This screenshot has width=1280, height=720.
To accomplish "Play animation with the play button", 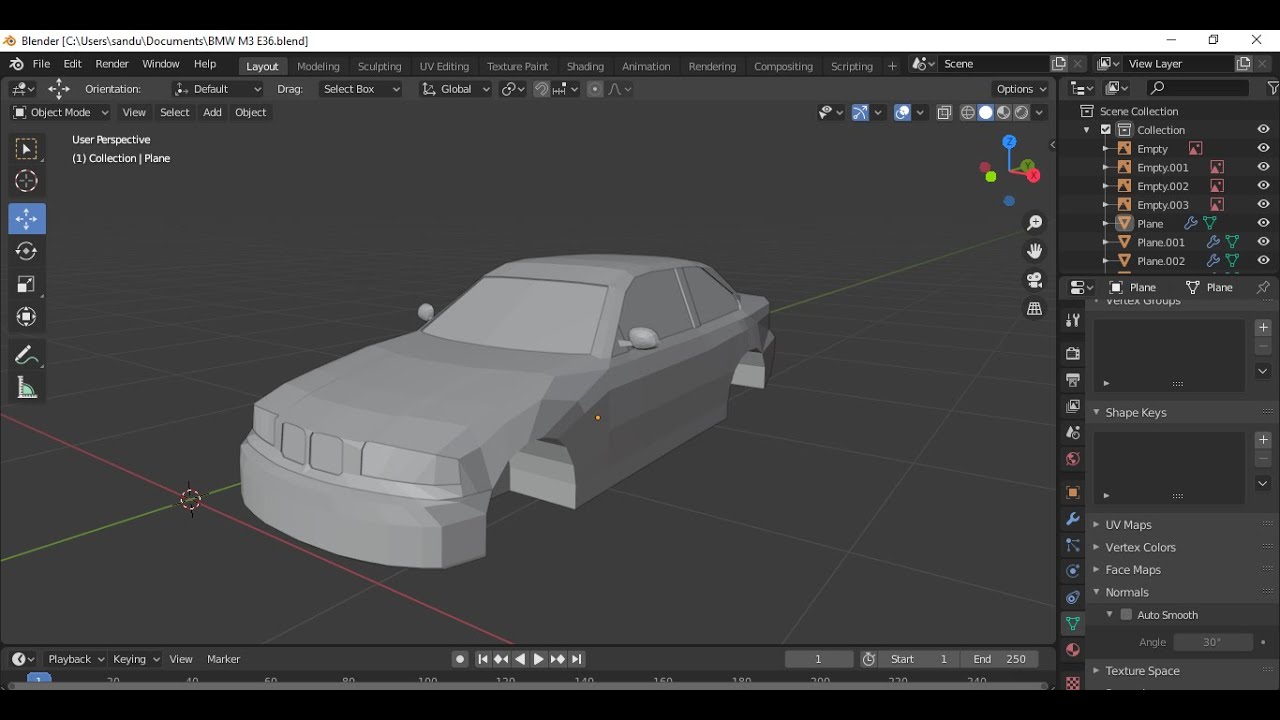I will tap(539, 659).
